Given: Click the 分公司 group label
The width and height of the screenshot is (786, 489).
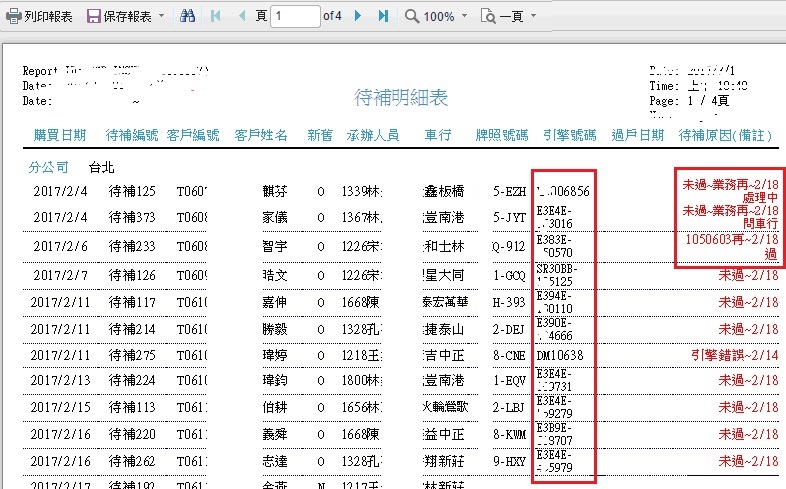Looking at the screenshot, I should click(x=49, y=165).
